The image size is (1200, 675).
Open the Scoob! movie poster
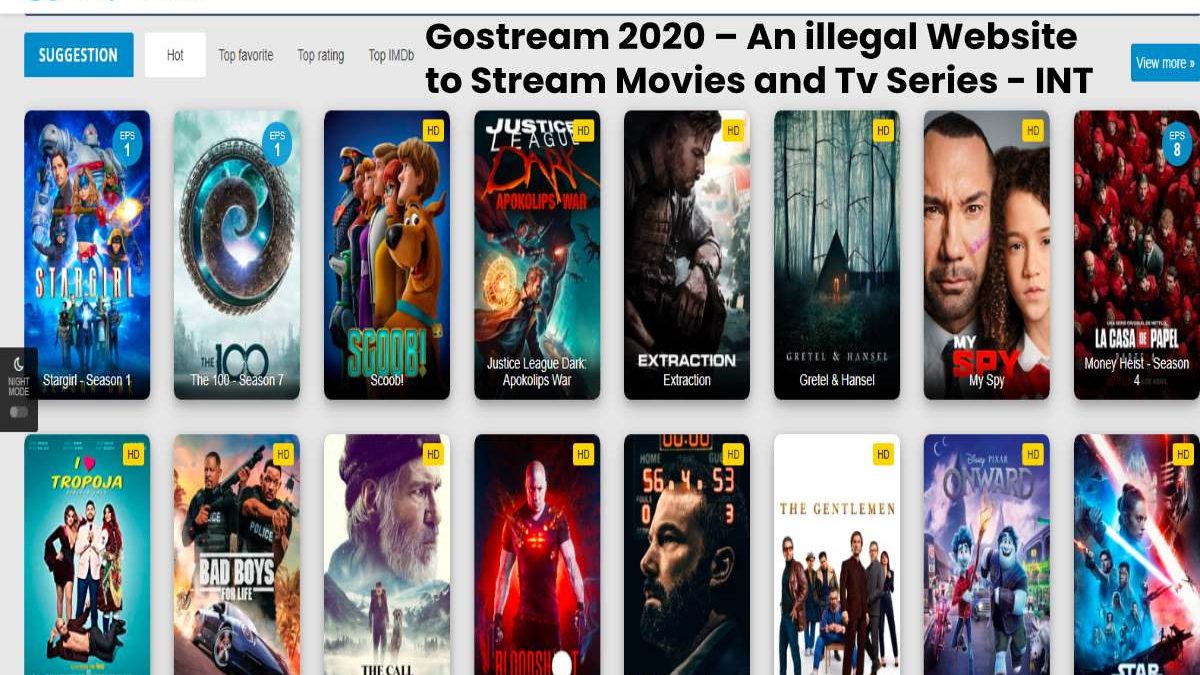pos(387,255)
